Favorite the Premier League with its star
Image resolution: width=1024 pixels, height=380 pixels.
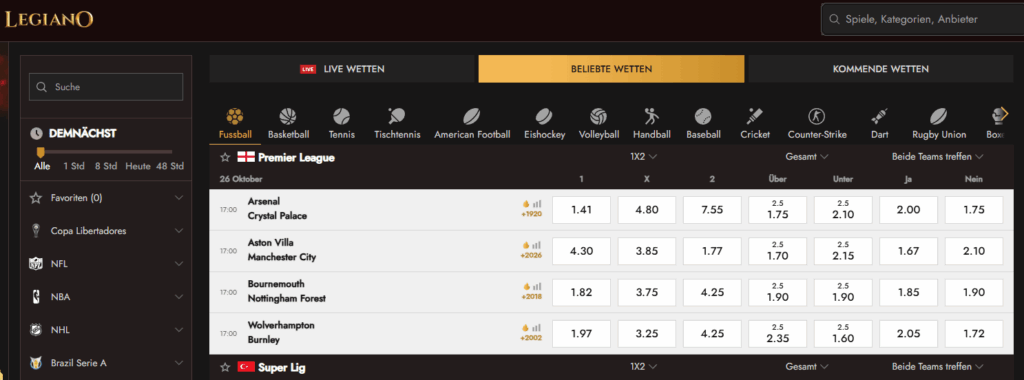coord(225,157)
